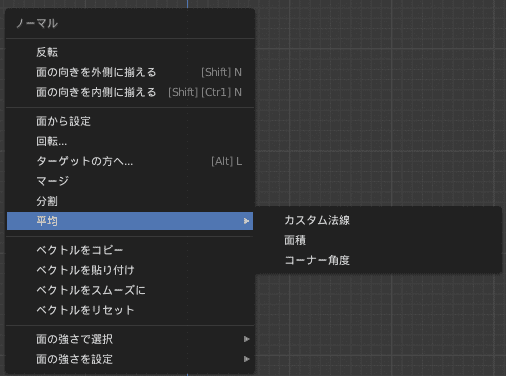Select 回転... from the menu
The height and width of the screenshot is (376, 506).
click(130, 141)
